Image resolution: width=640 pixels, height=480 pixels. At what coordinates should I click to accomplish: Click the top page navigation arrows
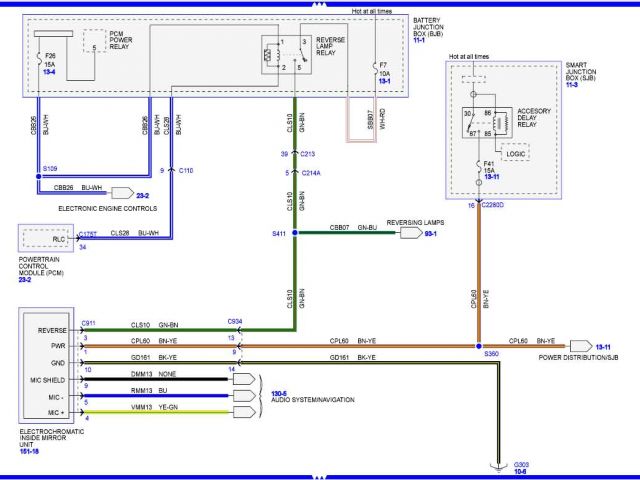point(320,5)
